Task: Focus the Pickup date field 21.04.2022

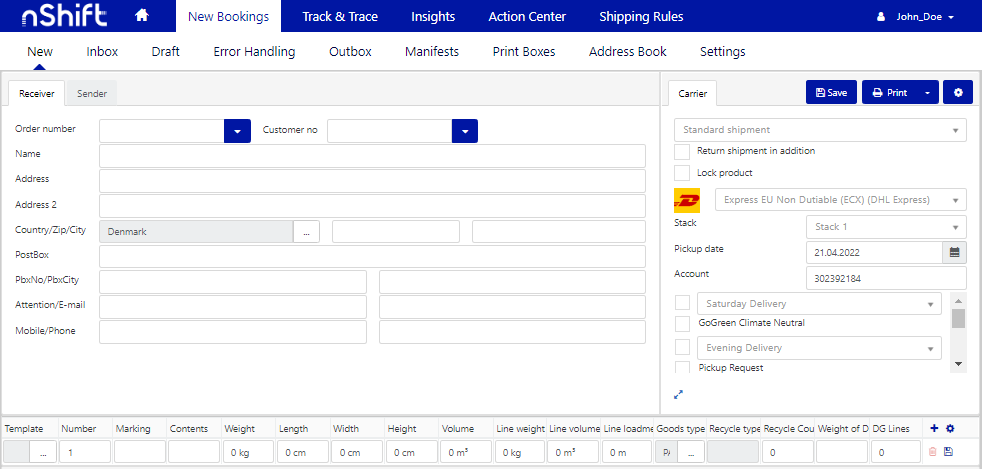Action: (x=874, y=253)
